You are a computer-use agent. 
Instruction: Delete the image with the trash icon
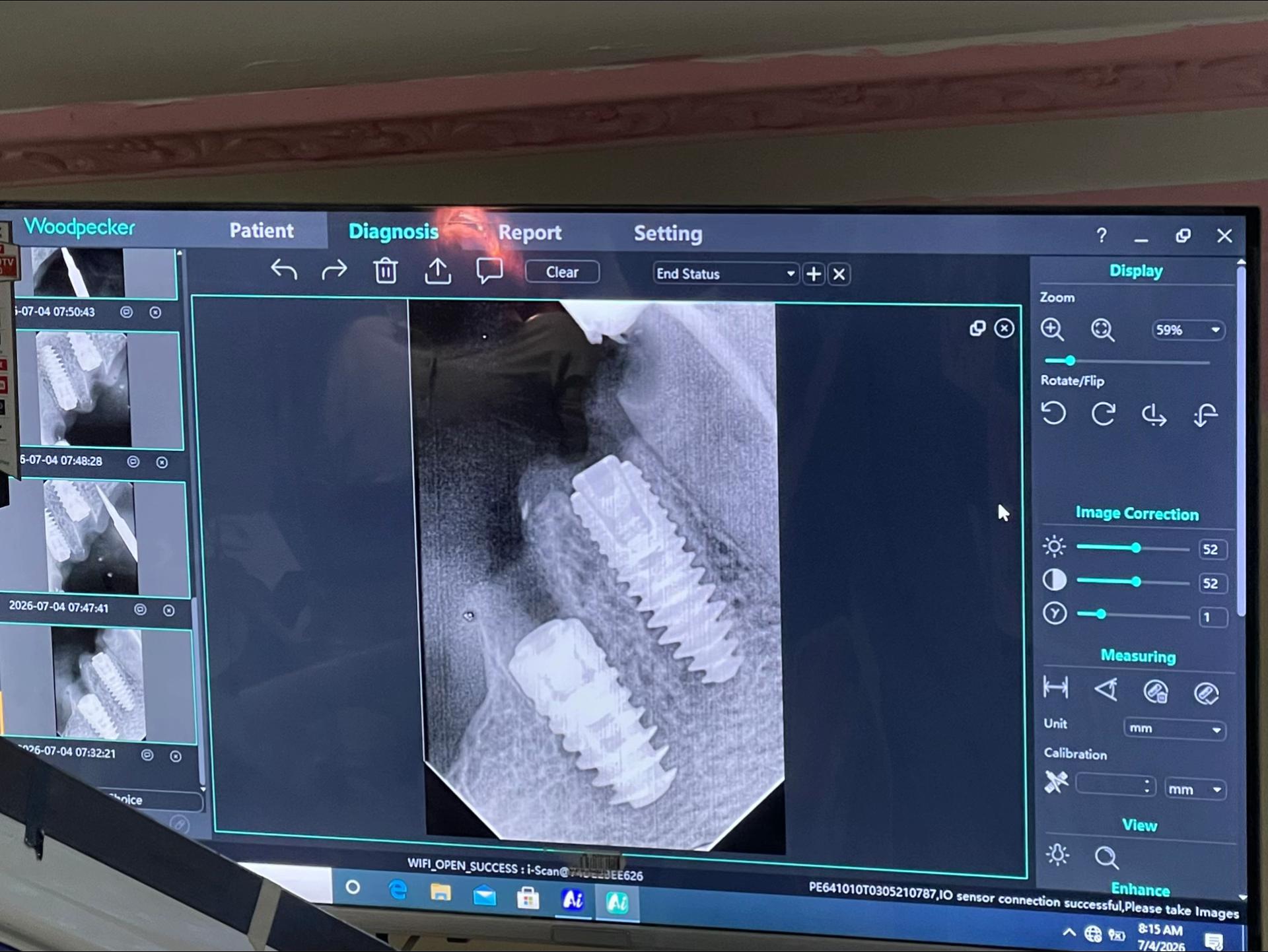coord(386,271)
